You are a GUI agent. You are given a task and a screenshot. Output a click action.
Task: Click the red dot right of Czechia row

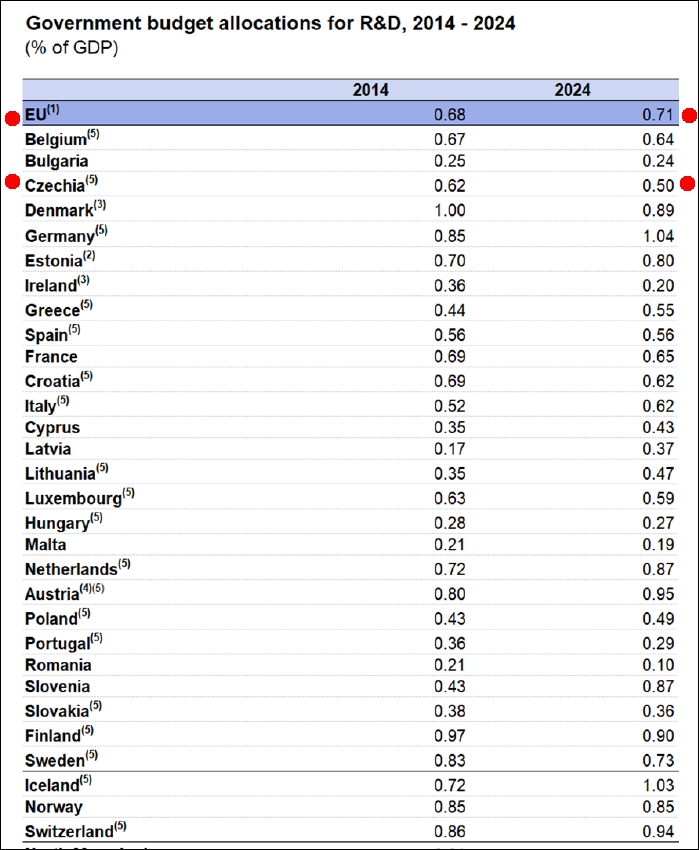688,183
